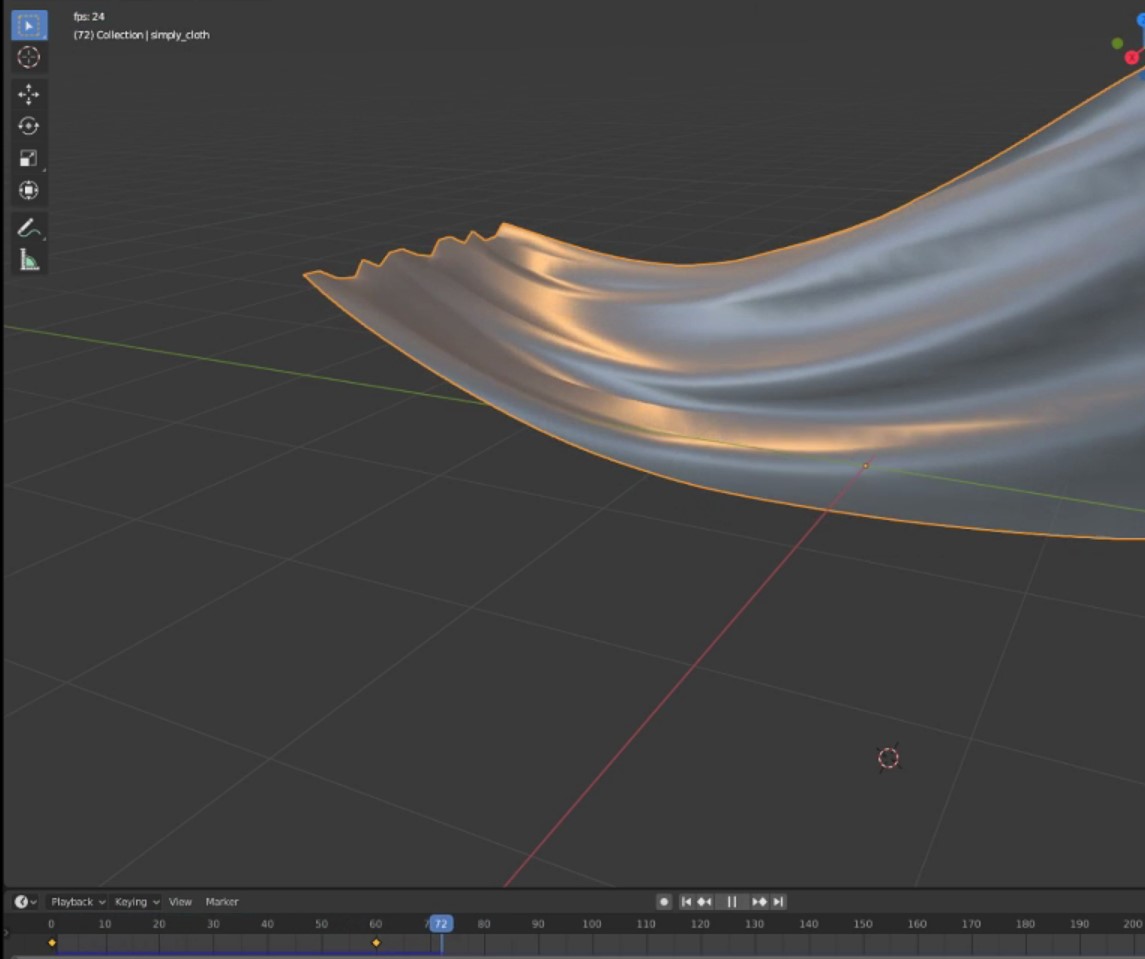Image resolution: width=1145 pixels, height=959 pixels.
Task: Open the Marker menu
Action: pos(221,901)
